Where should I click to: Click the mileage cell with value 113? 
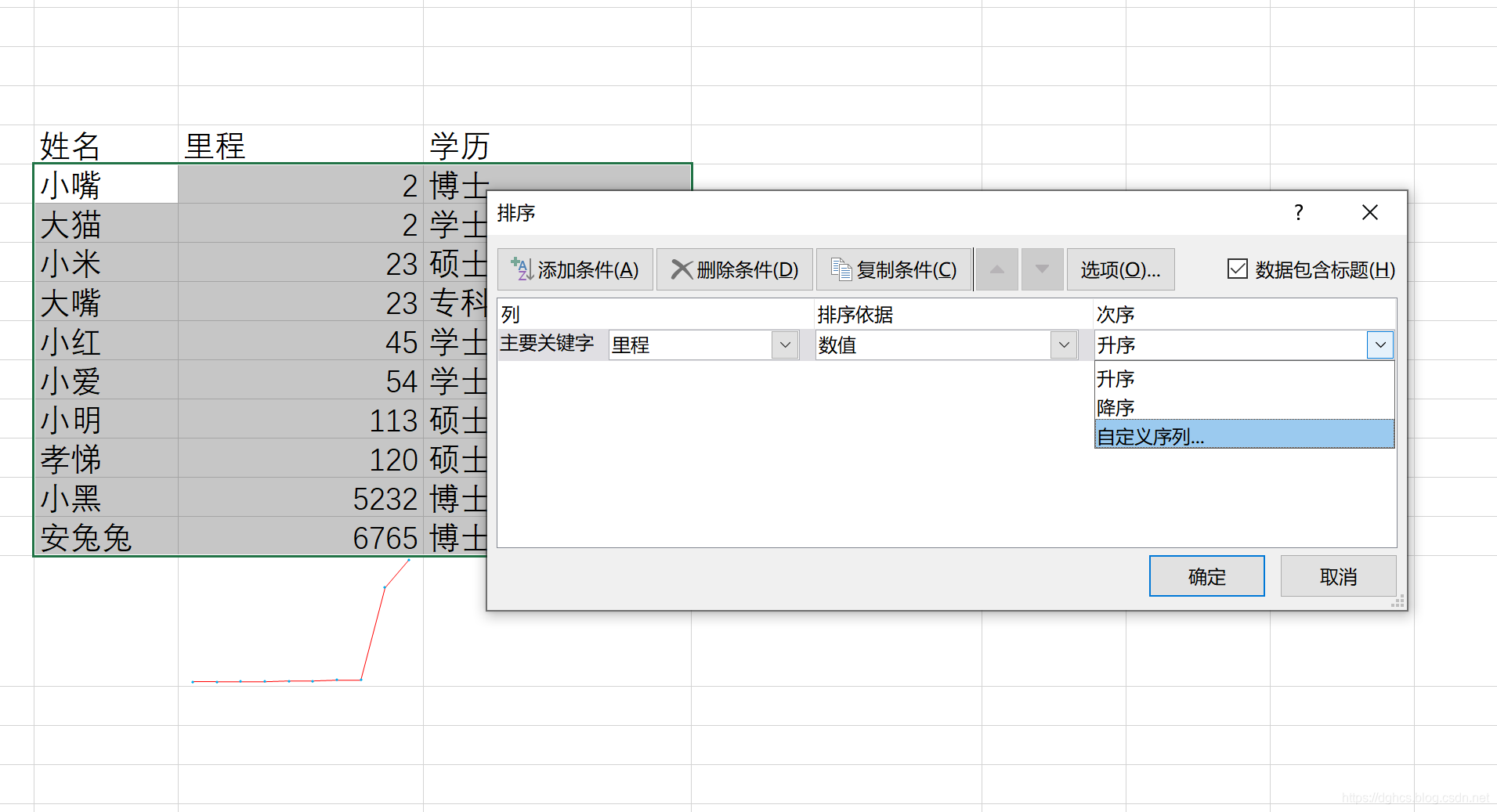[x=300, y=419]
